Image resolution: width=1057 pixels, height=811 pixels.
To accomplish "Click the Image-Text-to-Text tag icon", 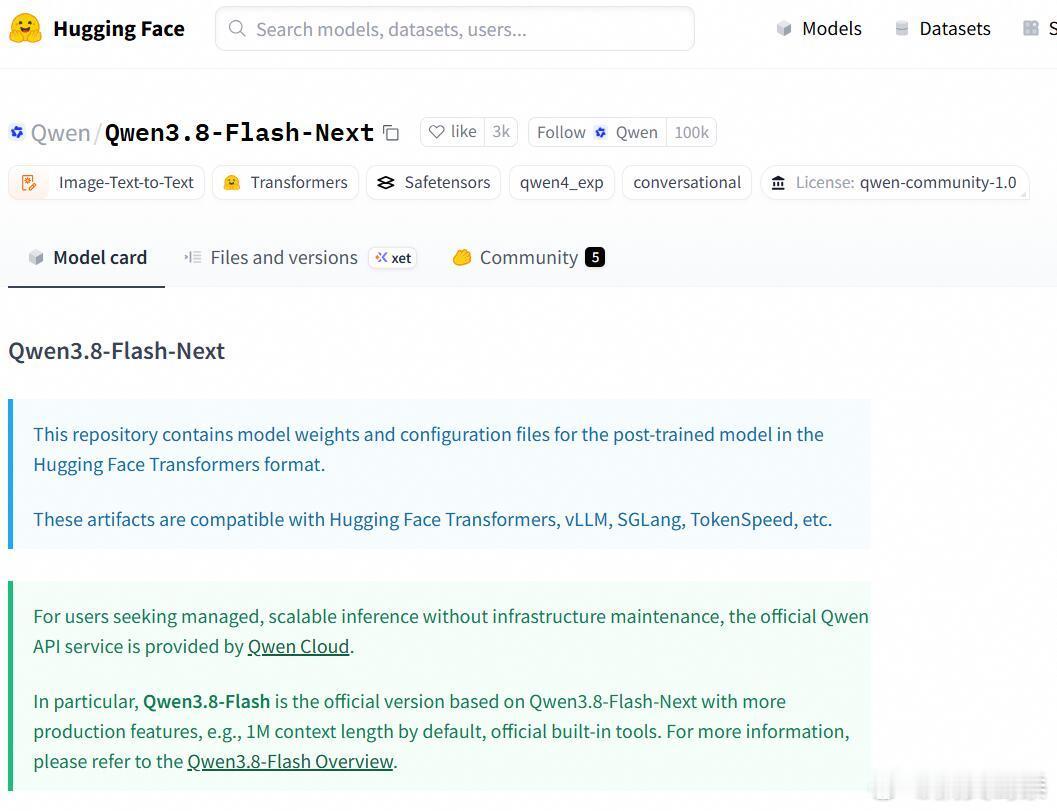I will point(29,183).
